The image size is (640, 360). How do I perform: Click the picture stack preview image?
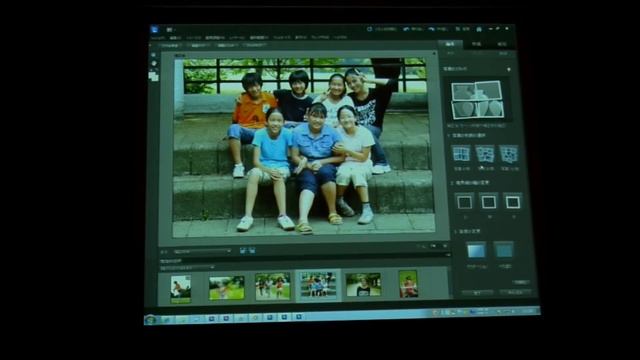tap(477, 100)
